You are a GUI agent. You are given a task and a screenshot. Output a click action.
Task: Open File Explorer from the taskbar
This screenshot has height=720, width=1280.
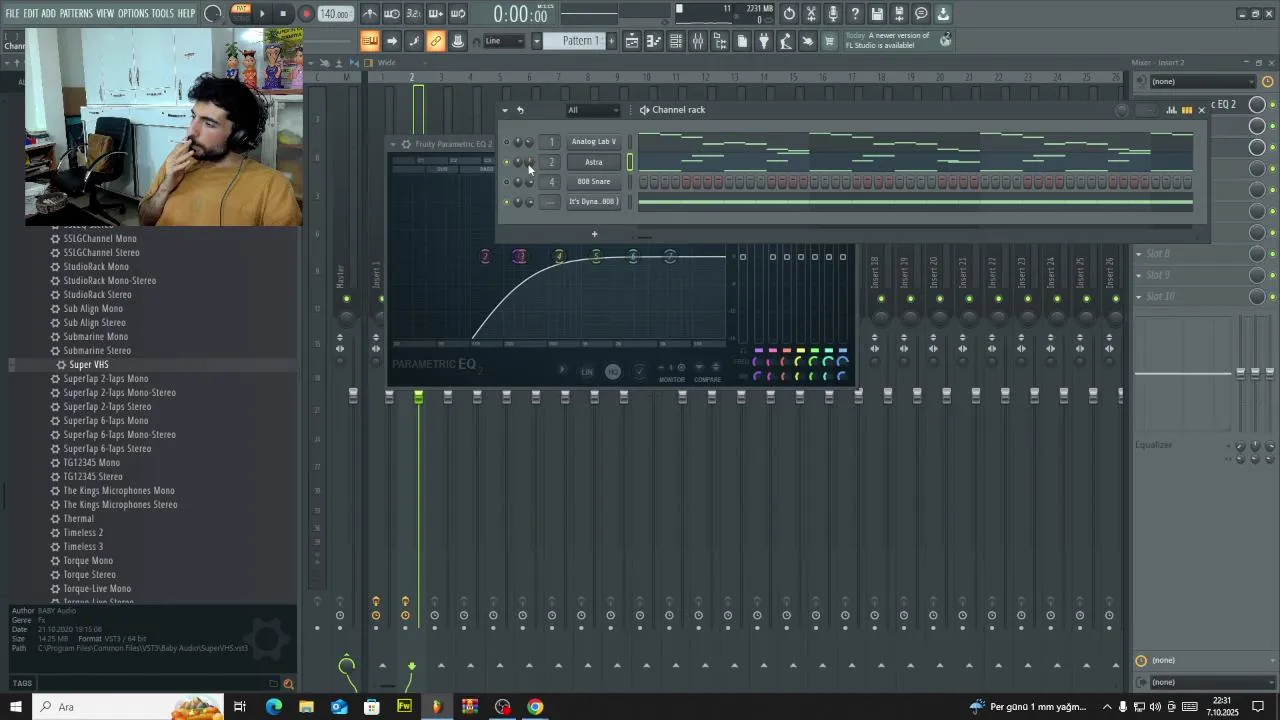tap(306, 707)
